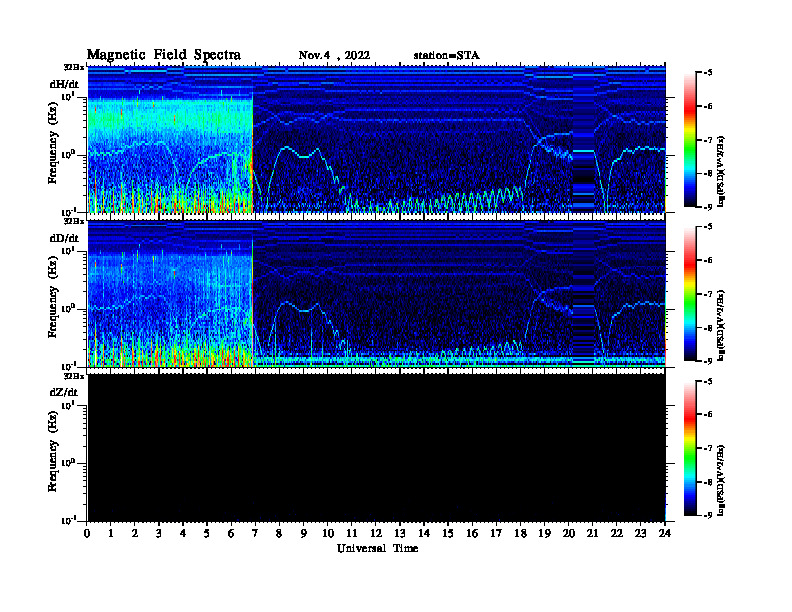
Task: Click hour 3 on the time axis
Action: [159, 533]
